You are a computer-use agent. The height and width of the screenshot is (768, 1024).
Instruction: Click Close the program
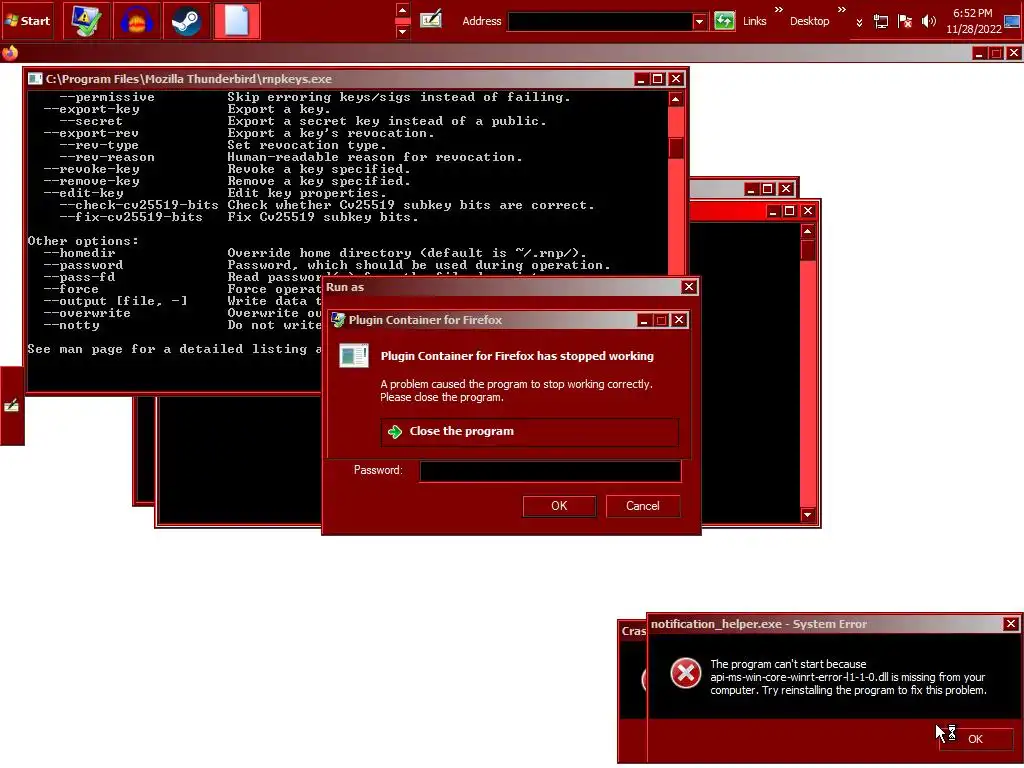pos(529,432)
